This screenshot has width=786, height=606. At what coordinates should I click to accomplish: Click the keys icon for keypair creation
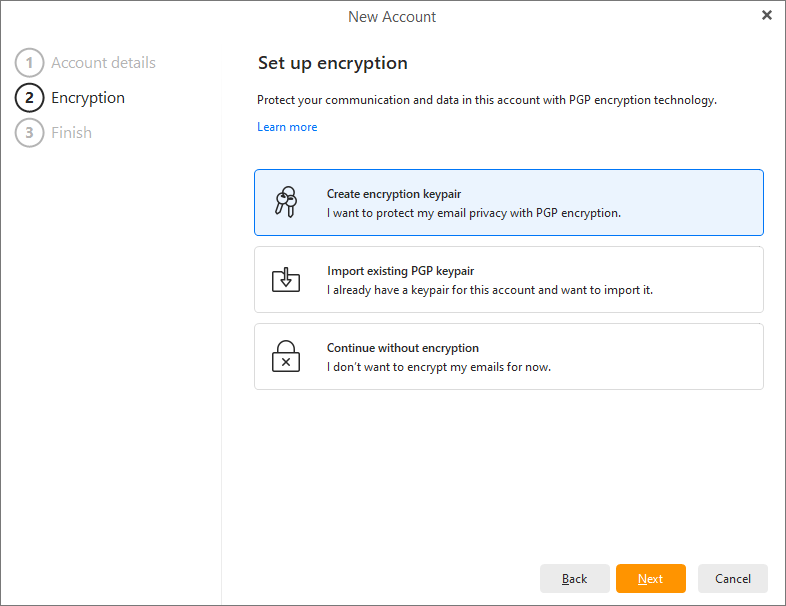click(x=286, y=202)
